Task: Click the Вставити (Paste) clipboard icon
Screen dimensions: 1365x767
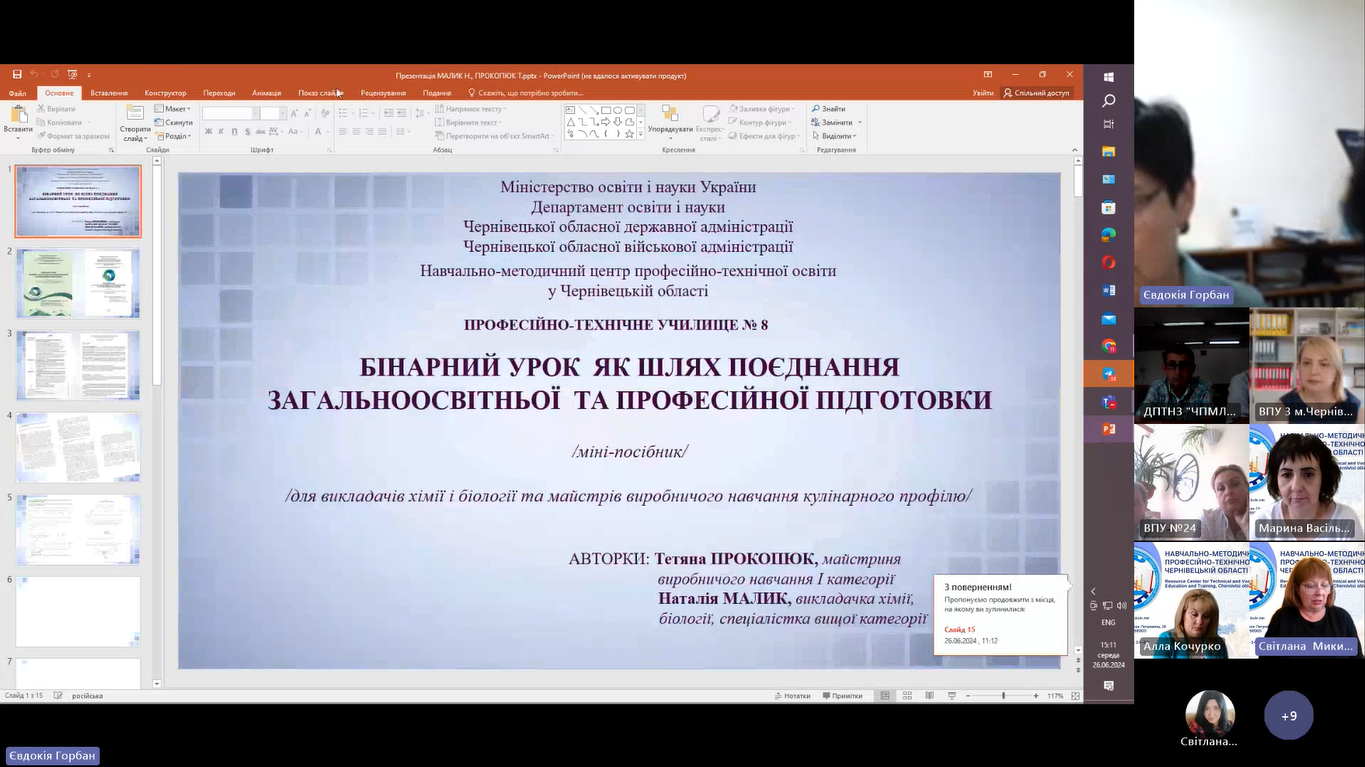Action: [x=17, y=115]
